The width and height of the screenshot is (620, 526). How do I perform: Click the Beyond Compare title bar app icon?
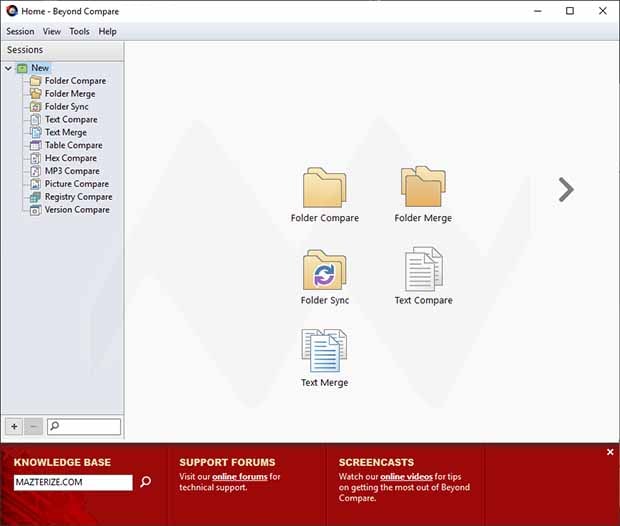(x=12, y=11)
